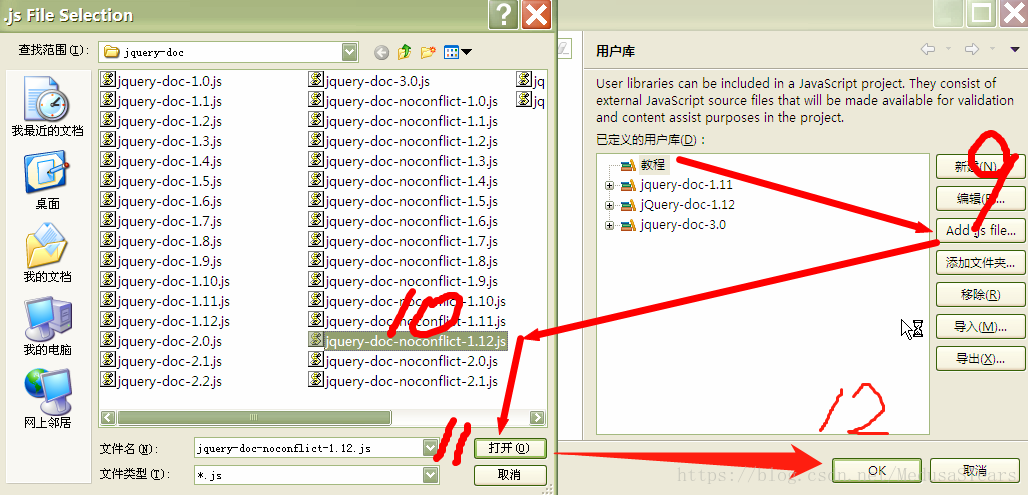Open forward history dropdown in 用户库 page

click(992, 50)
